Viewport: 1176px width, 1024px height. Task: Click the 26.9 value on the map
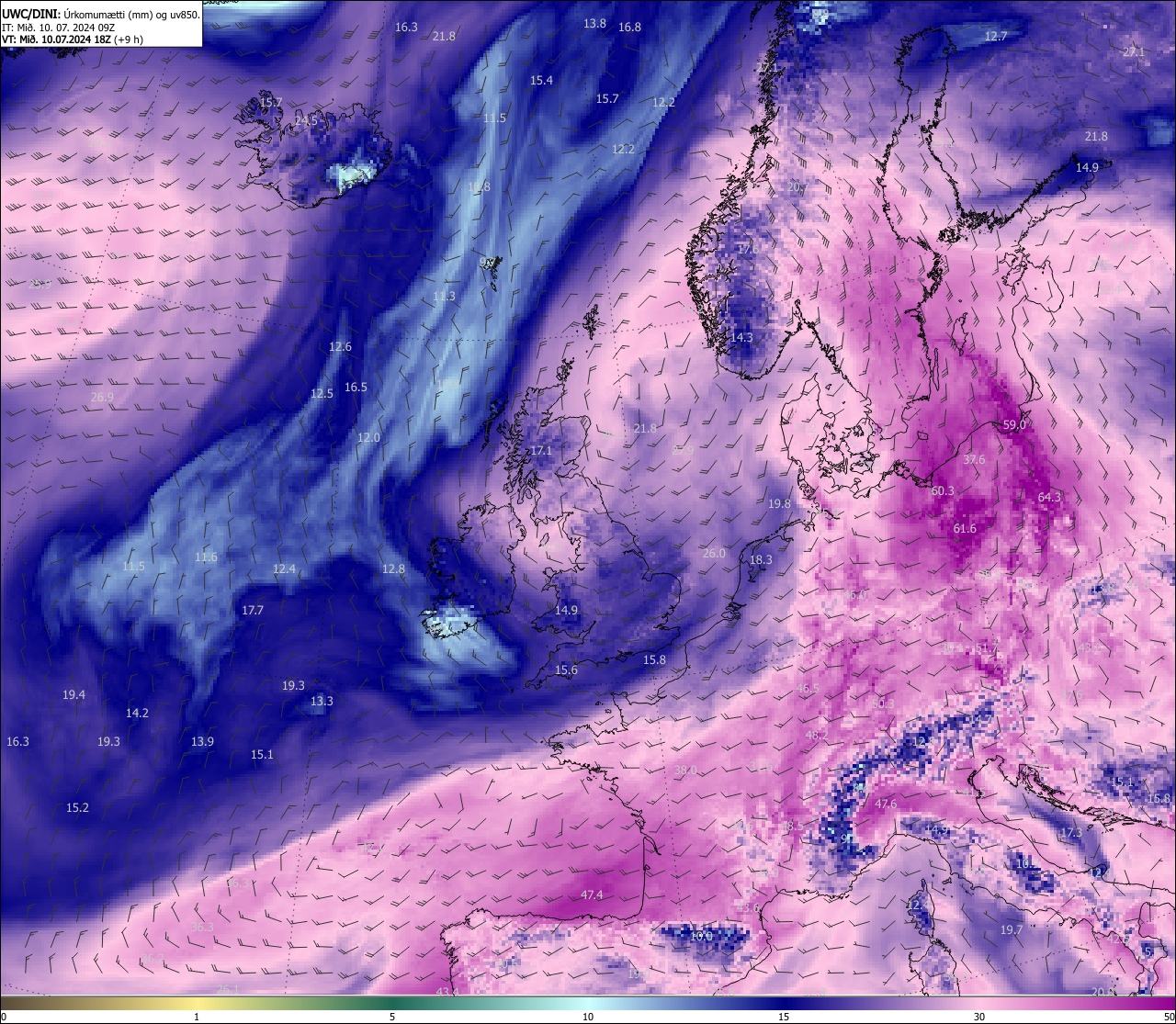pos(102,397)
